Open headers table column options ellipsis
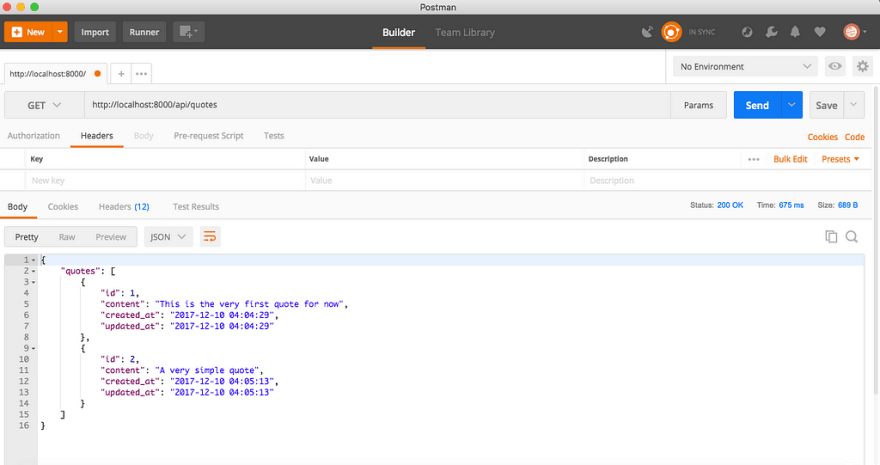The image size is (880, 465). tap(754, 159)
